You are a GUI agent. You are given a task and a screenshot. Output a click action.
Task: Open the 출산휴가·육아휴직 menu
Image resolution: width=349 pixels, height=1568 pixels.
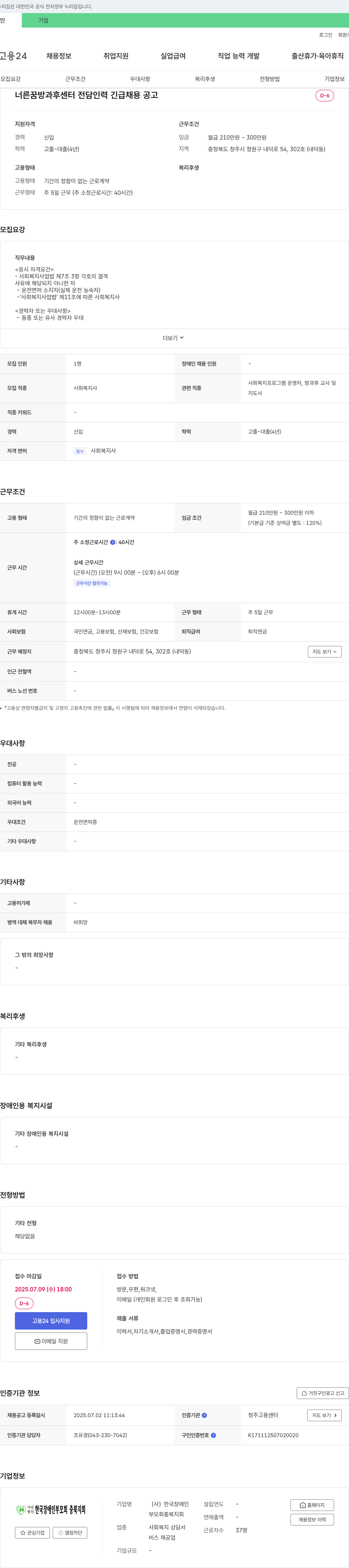pyautogui.click(x=317, y=56)
